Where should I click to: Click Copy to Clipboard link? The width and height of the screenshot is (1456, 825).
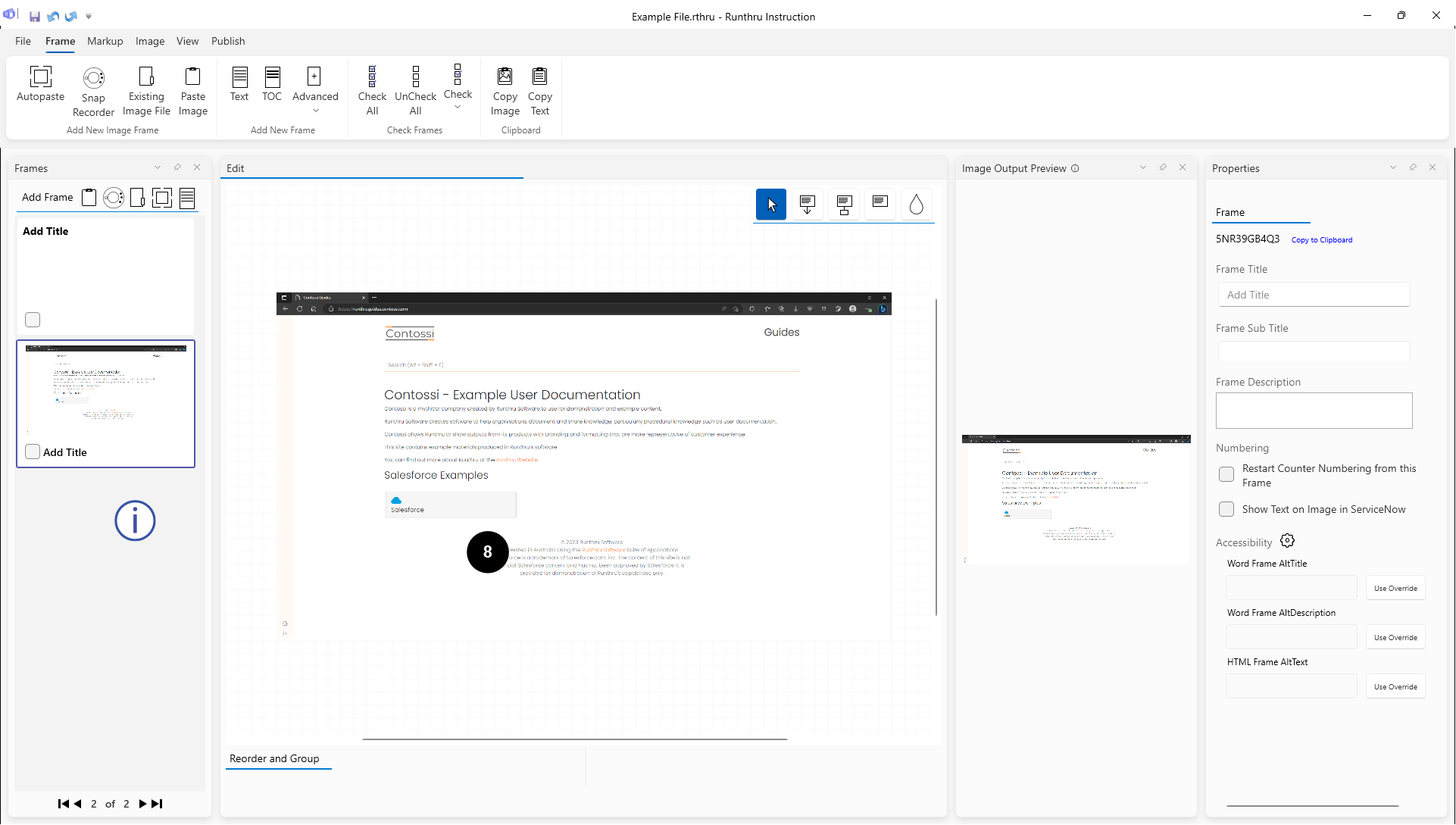pos(1321,239)
